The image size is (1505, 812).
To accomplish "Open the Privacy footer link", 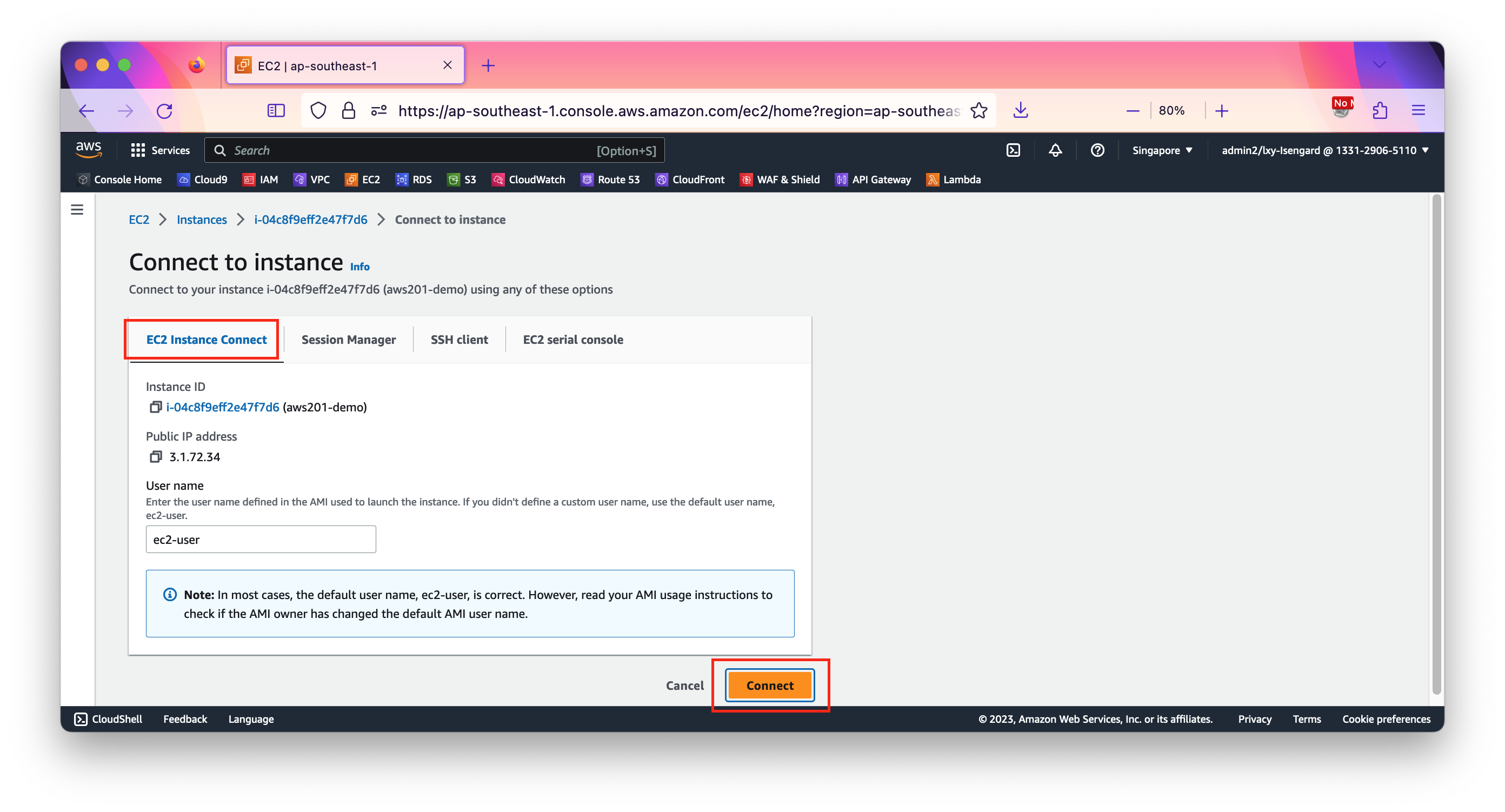I will pyautogui.click(x=1254, y=719).
